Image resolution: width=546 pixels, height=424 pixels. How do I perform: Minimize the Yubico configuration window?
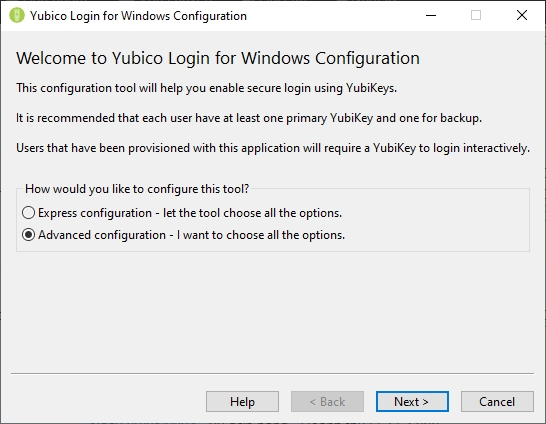[x=431, y=15]
